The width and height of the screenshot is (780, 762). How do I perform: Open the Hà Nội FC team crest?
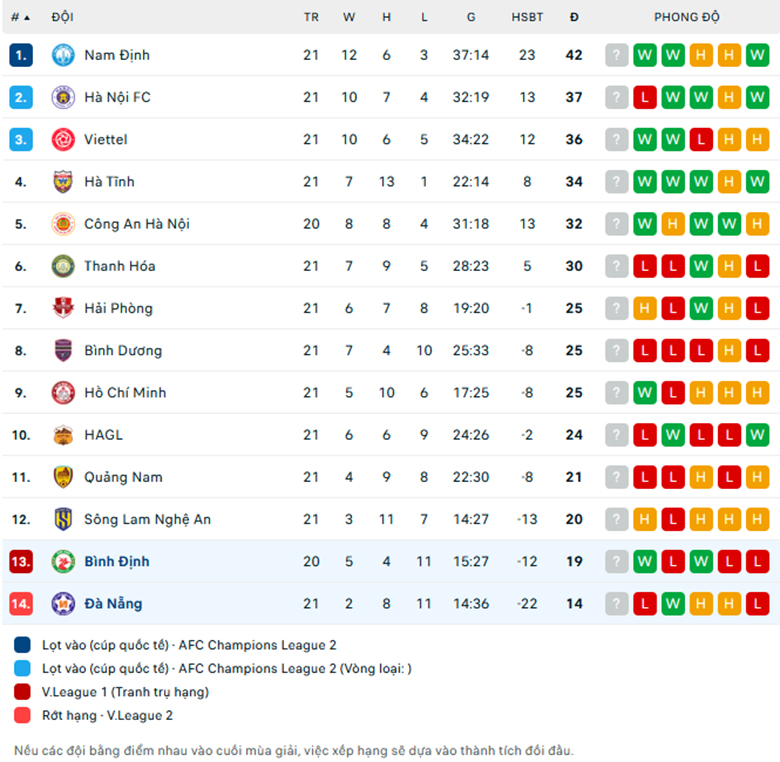(x=63, y=97)
